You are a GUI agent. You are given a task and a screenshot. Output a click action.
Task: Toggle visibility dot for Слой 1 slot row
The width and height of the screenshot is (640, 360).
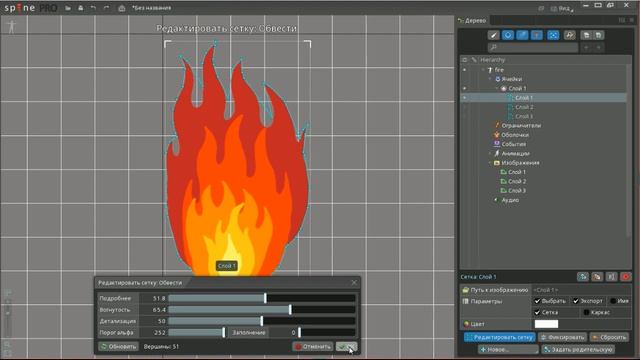pos(464,88)
